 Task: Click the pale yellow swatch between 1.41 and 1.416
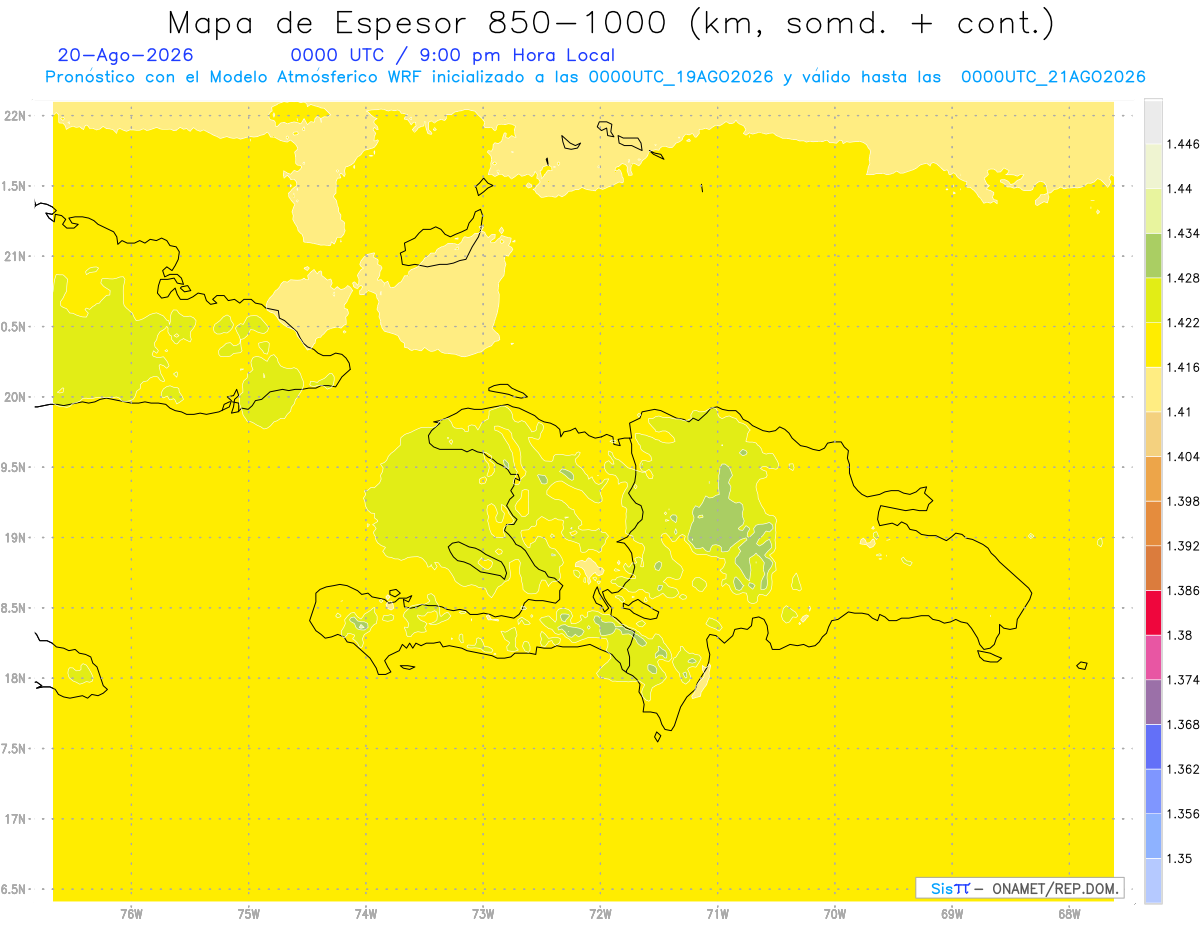[1153, 390]
